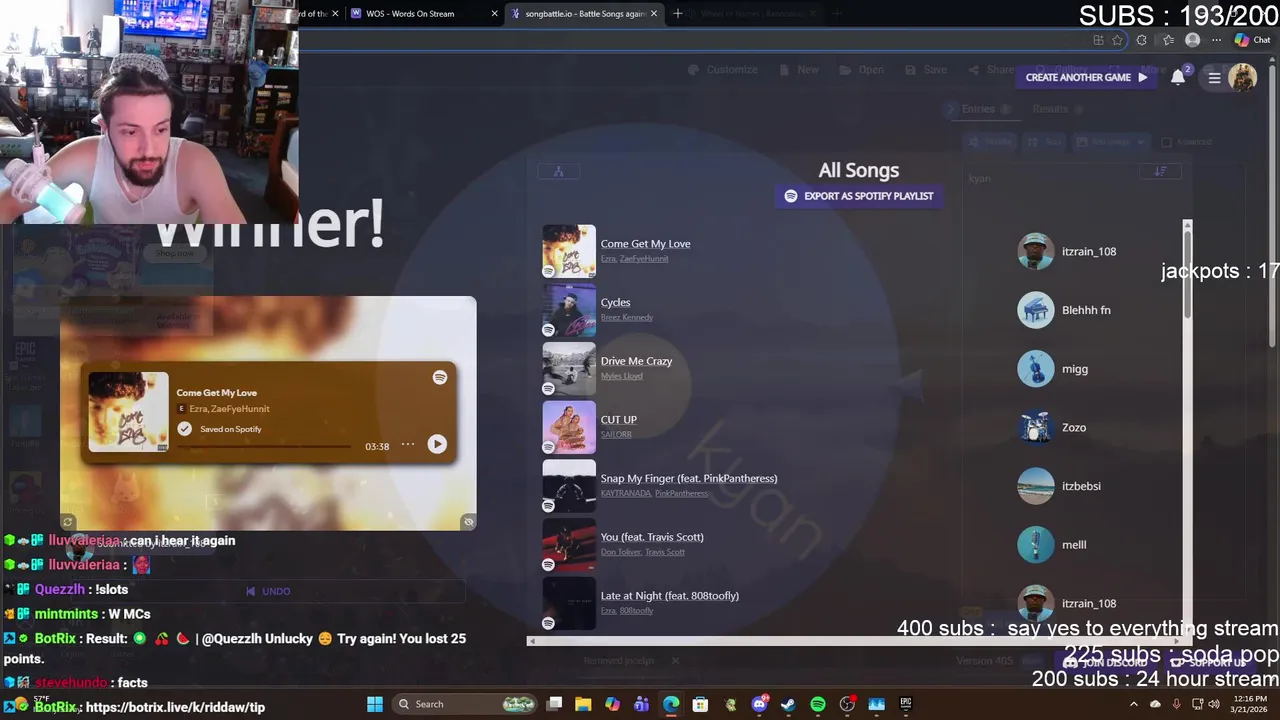The image size is (1280, 720).
Task: Click the sort order icon above player list
Action: point(1160,171)
